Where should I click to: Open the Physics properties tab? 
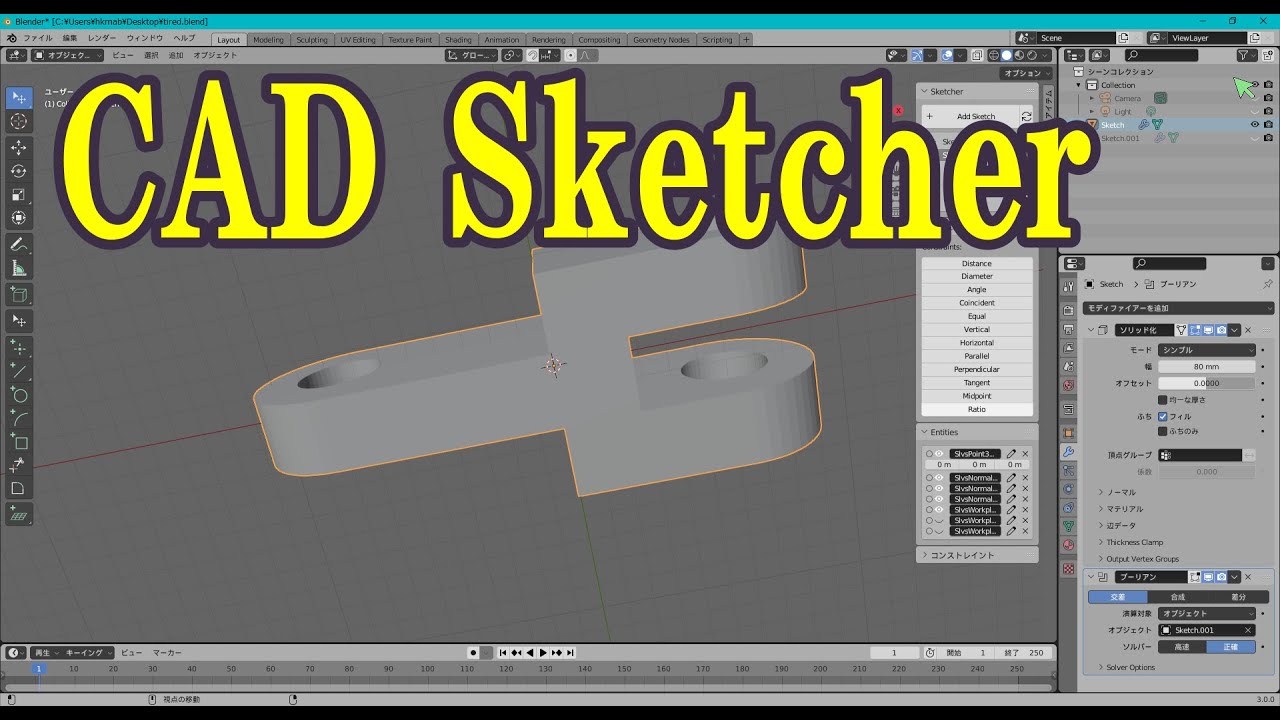click(1068, 489)
